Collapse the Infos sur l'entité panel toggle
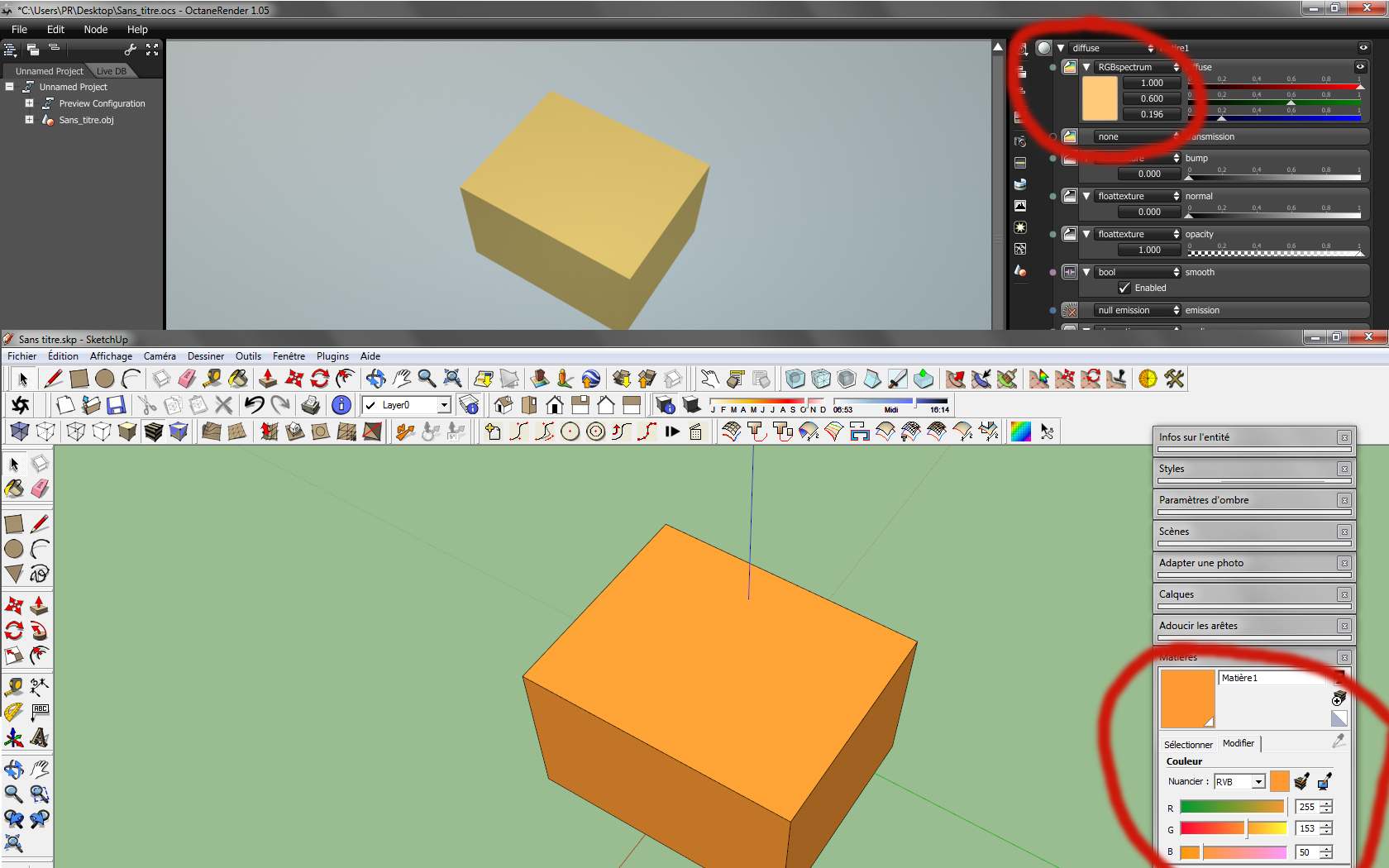Image resolution: width=1389 pixels, height=868 pixels. click(x=1344, y=437)
